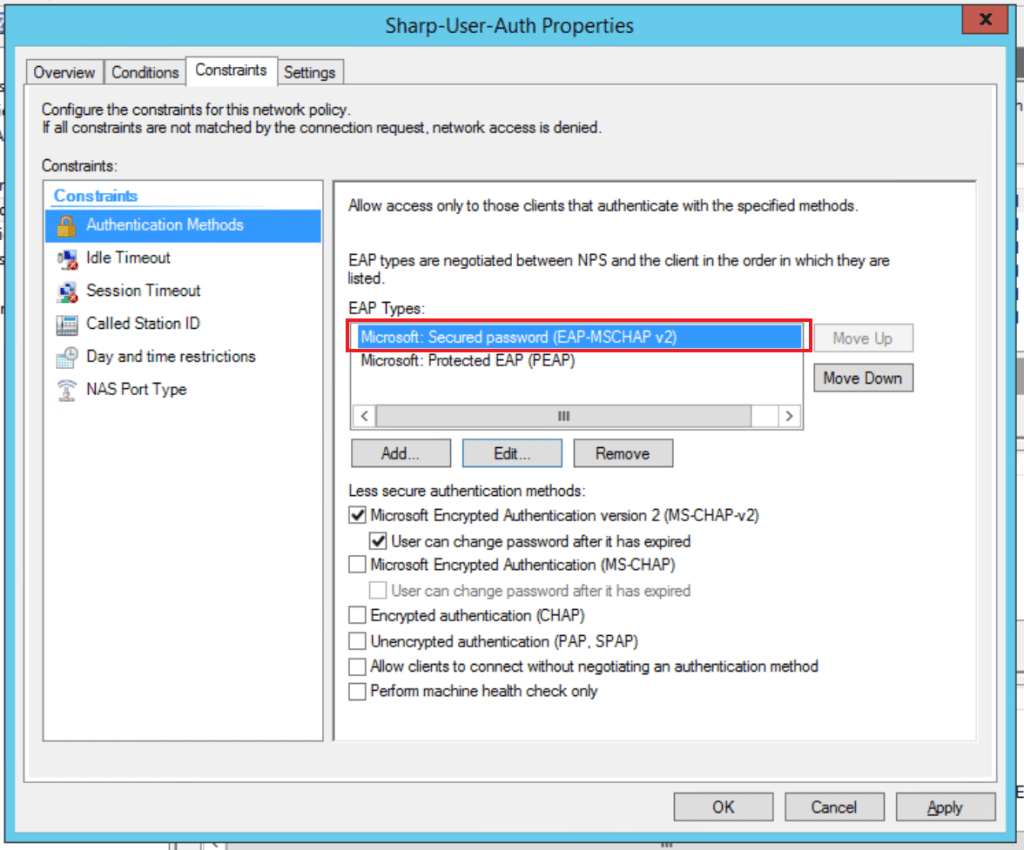The image size is (1024, 850).
Task: Click the Authentication Methods padlock icon
Action: (x=67, y=225)
